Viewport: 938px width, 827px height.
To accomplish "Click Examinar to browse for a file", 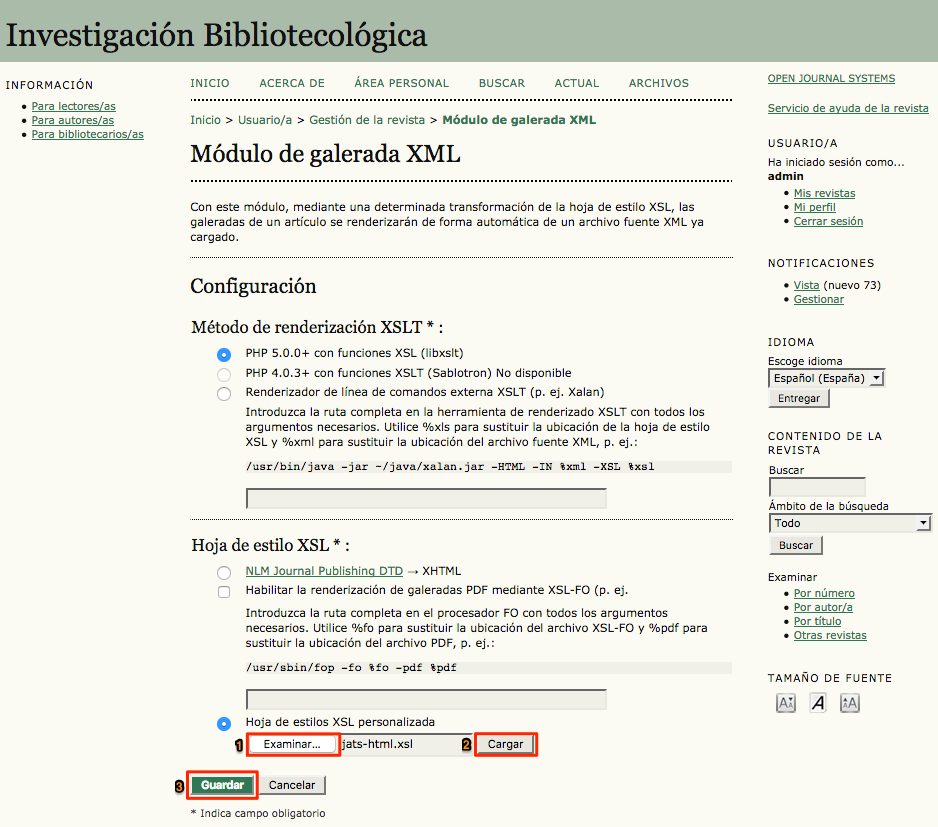I will click(292, 744).
